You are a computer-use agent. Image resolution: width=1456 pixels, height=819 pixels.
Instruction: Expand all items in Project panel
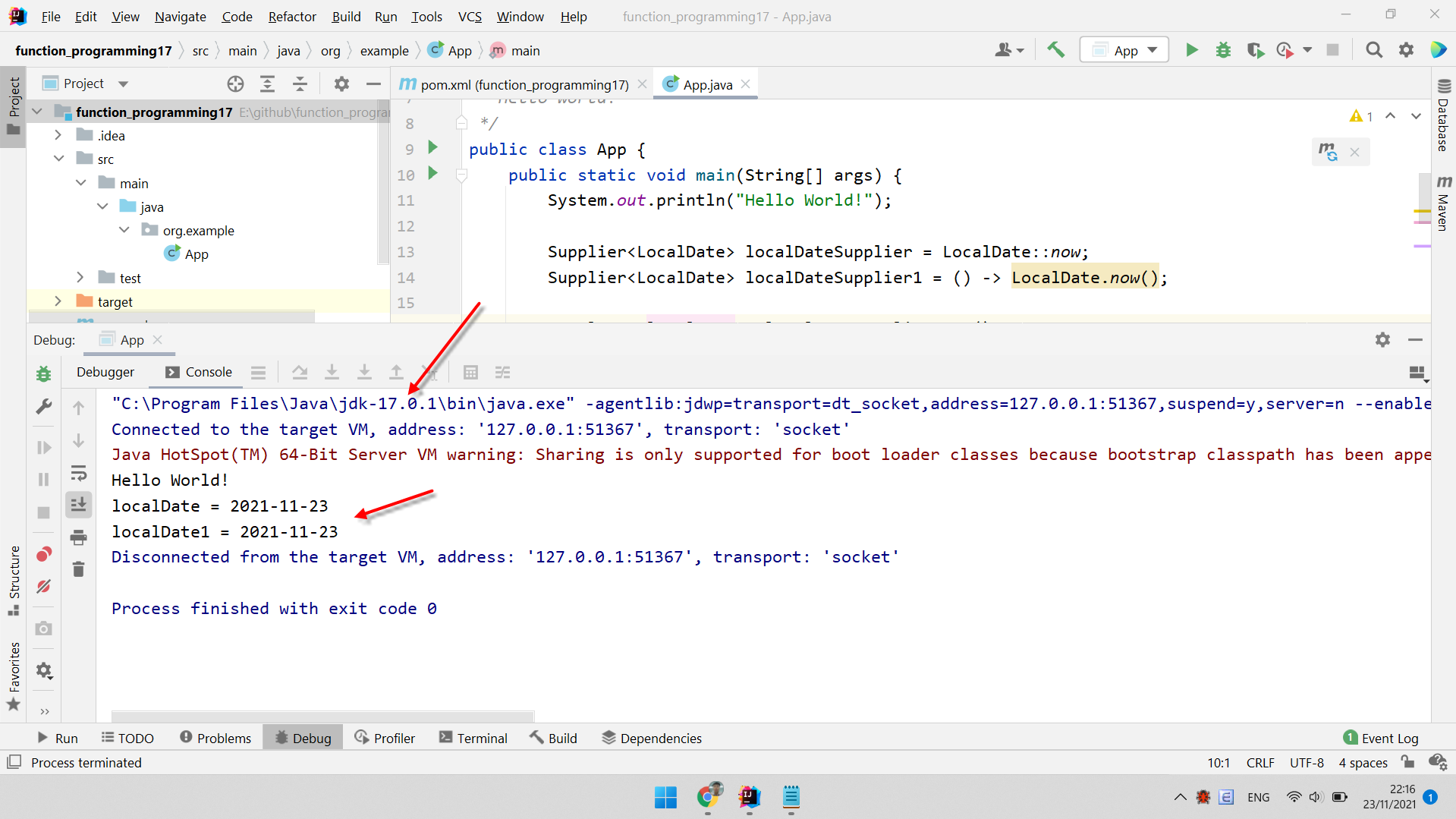click(x=267, y=83)
